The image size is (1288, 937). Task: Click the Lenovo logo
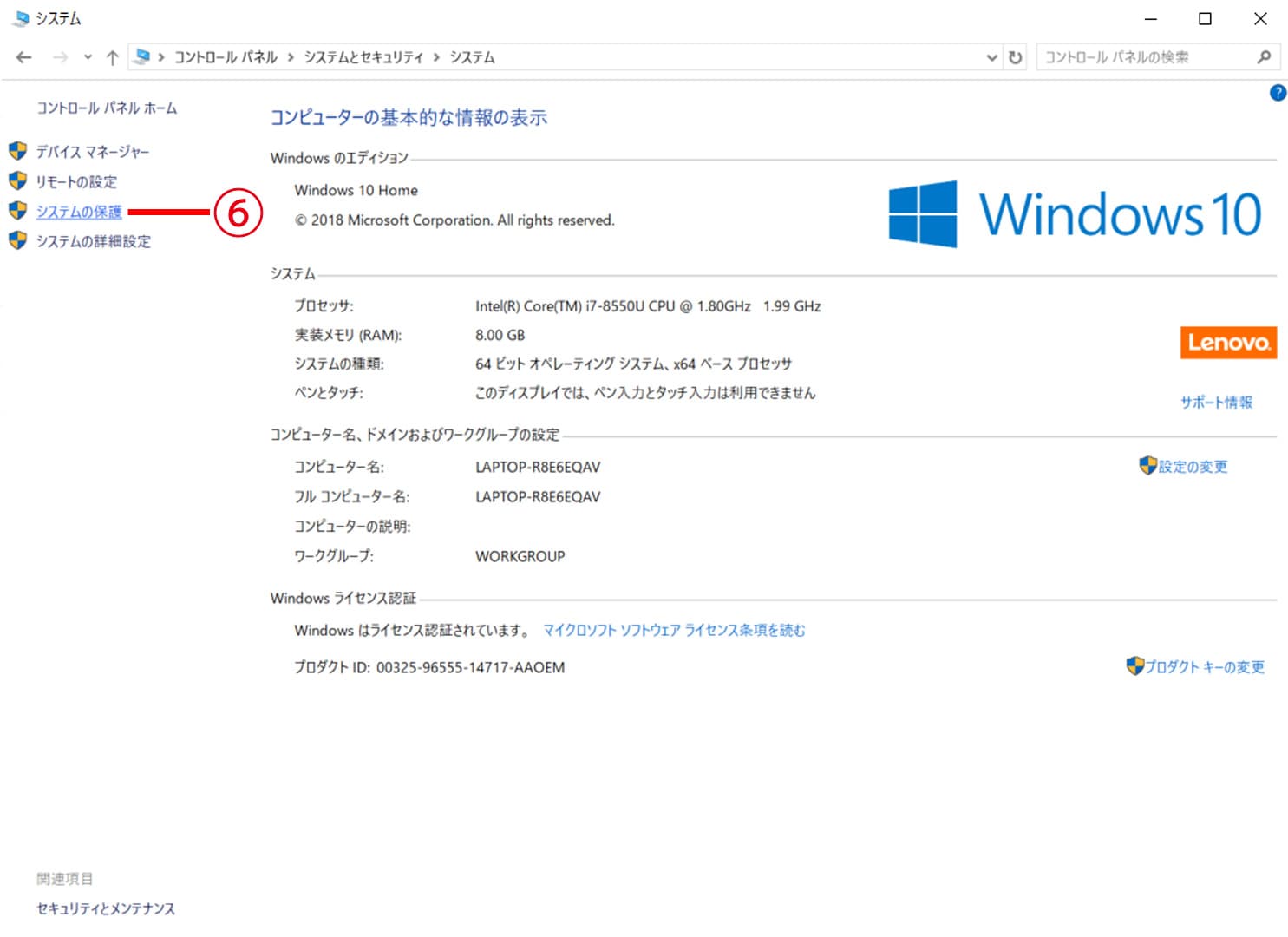tap(1228, 343)
